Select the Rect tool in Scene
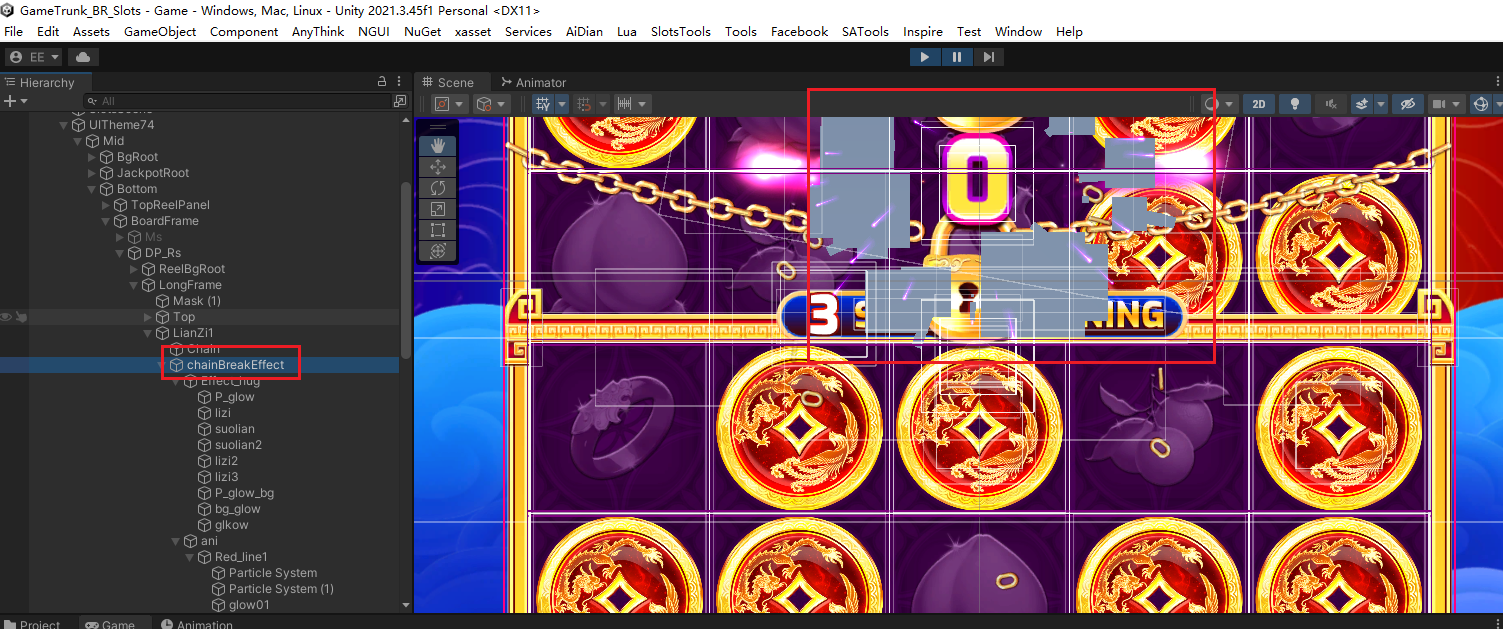Screen dimensions: 1503x629 pos(437,230)
